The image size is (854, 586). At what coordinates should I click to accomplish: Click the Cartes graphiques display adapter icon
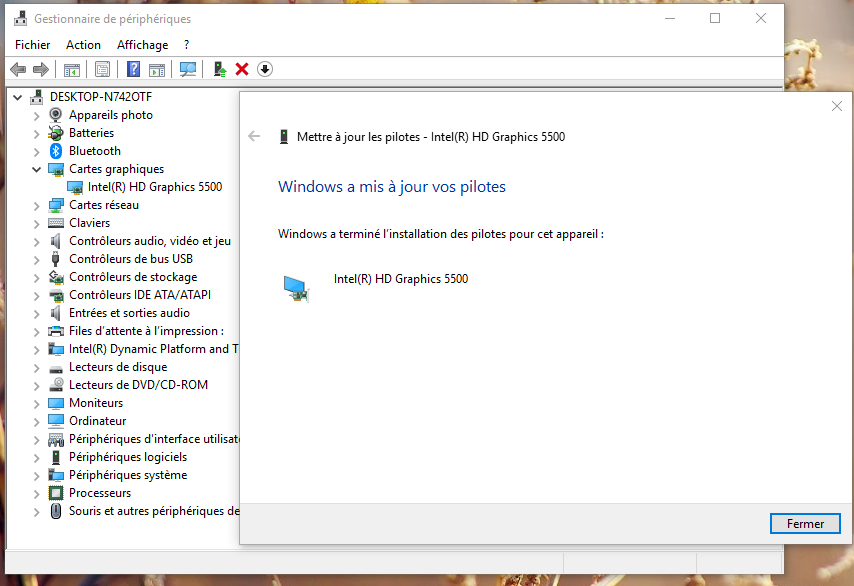[x=56, y=169]
